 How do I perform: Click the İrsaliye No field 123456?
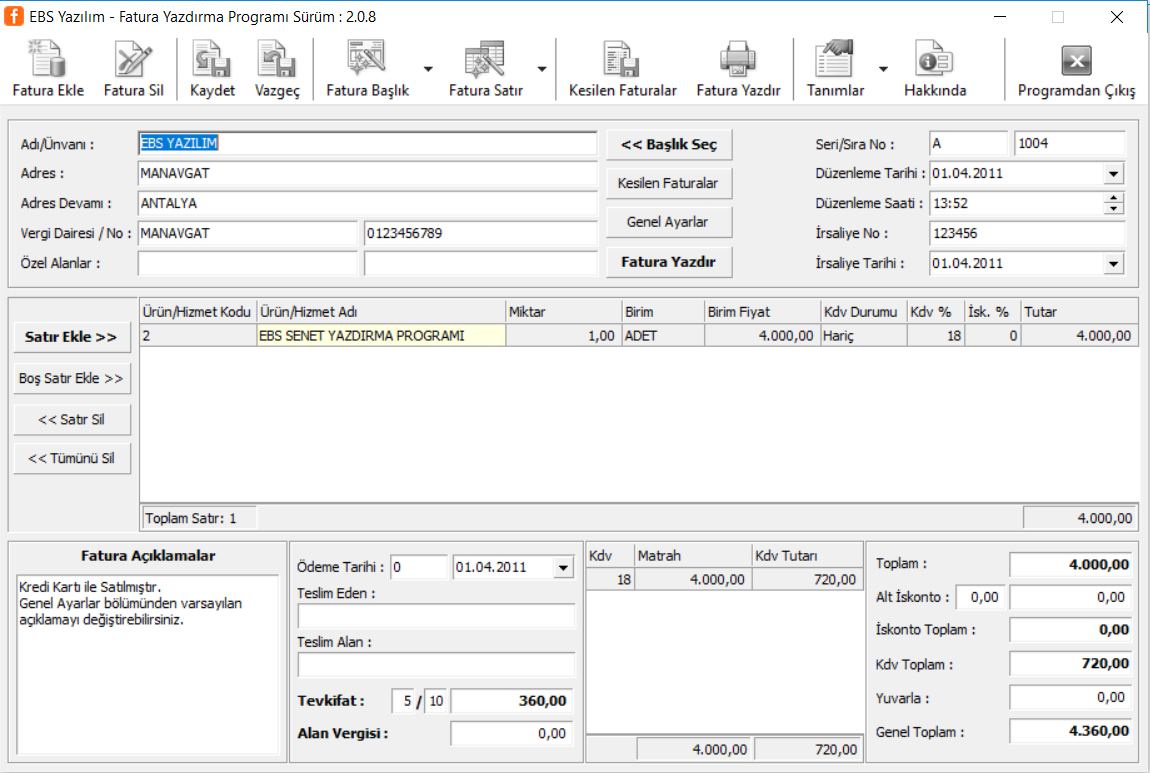[1027, 233]
